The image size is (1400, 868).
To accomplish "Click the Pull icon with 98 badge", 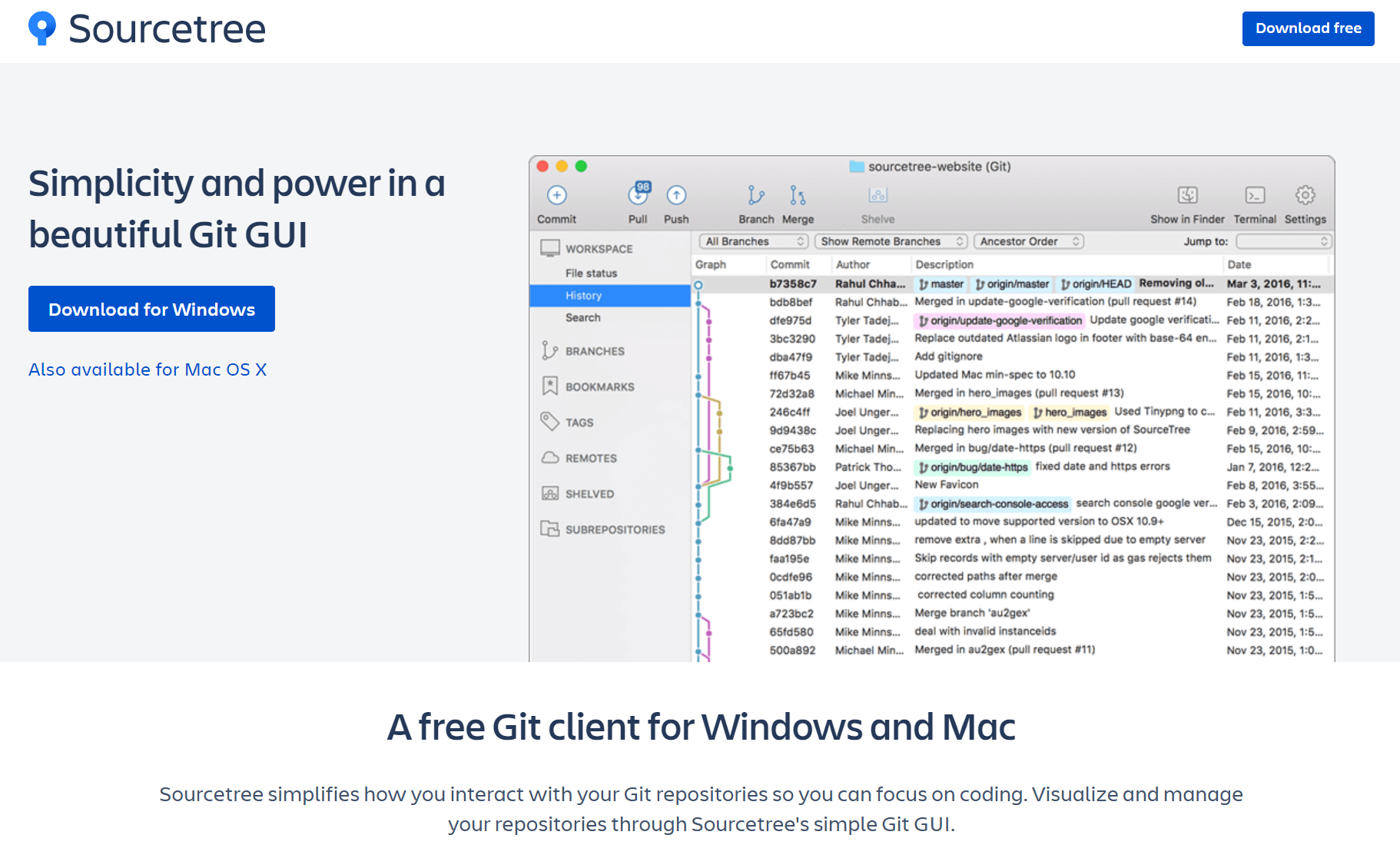I will pos(639,194).
